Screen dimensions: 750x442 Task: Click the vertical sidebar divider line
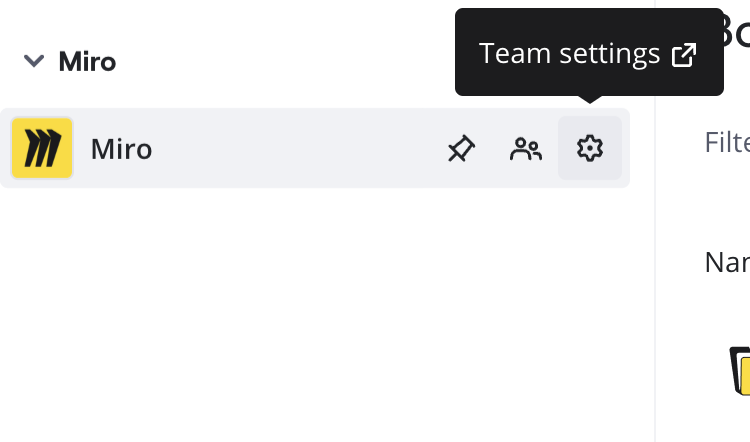[655, 300]
